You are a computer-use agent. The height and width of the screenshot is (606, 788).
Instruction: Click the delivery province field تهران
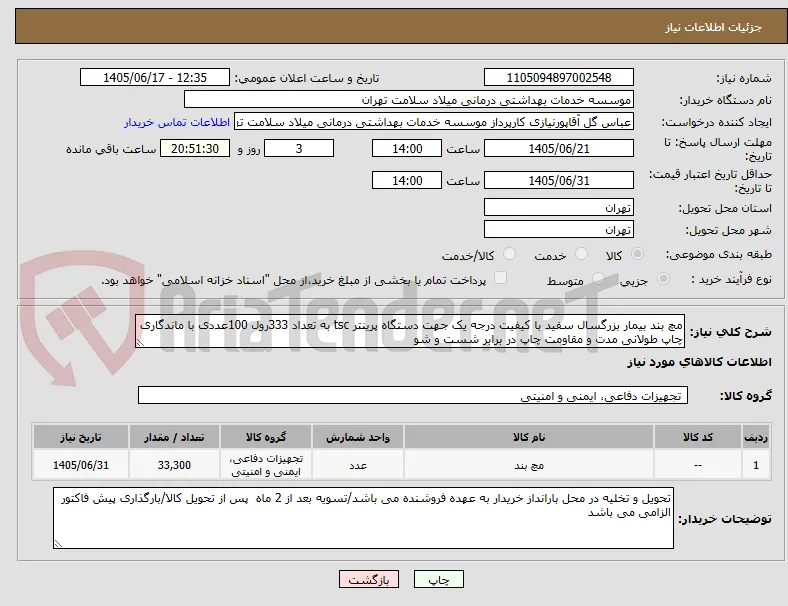point(558,207)
